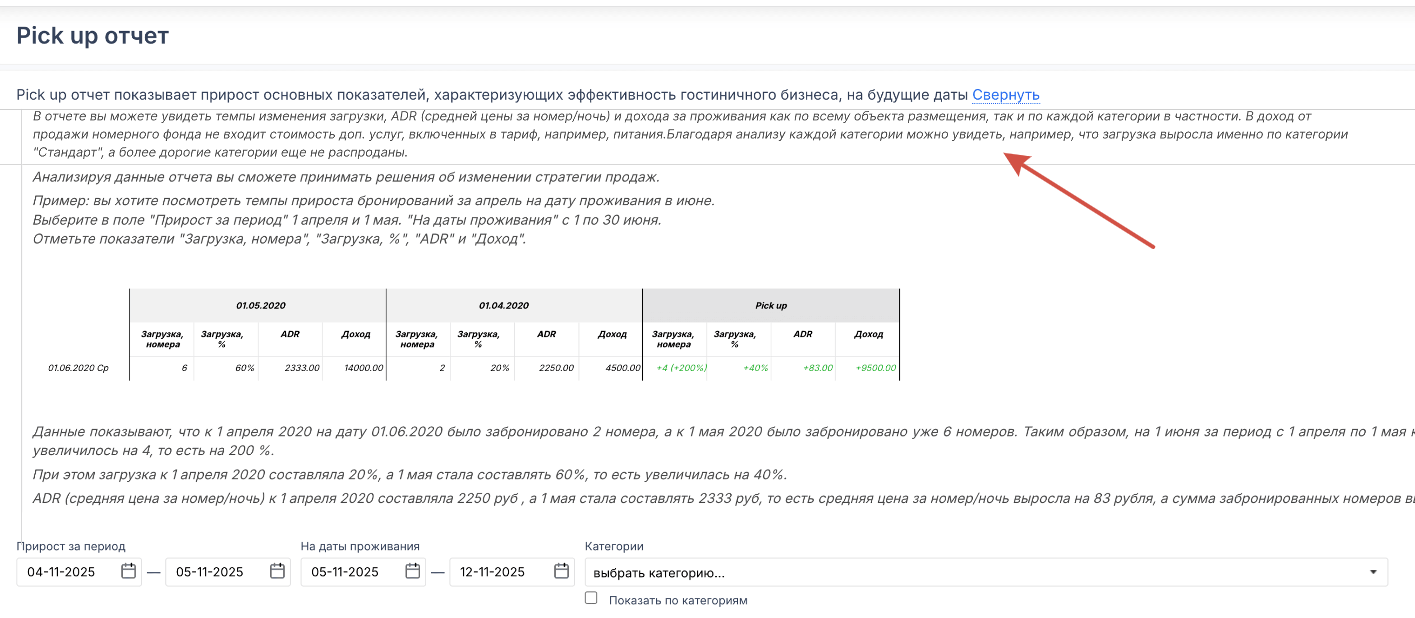This screenshot has width=1415, height=618.
Task: Click the "Pick up" header in example table
Action: (x=770, y=305)
